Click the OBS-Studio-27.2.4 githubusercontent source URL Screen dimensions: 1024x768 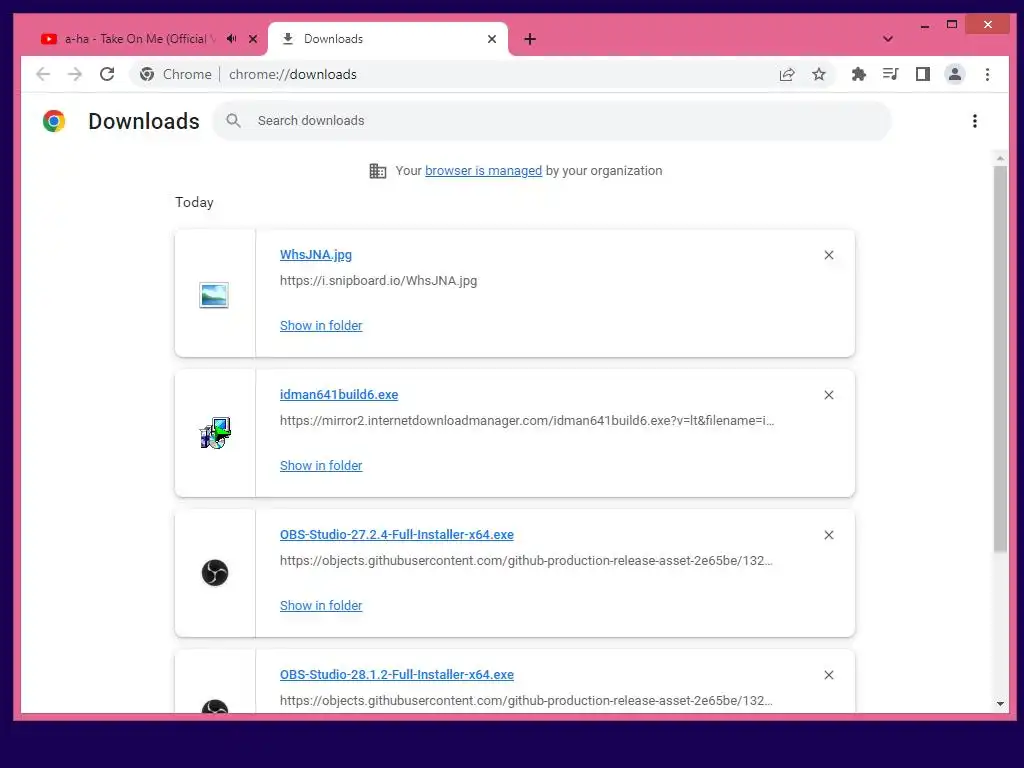pyautogui.click(x=526, y=560)
